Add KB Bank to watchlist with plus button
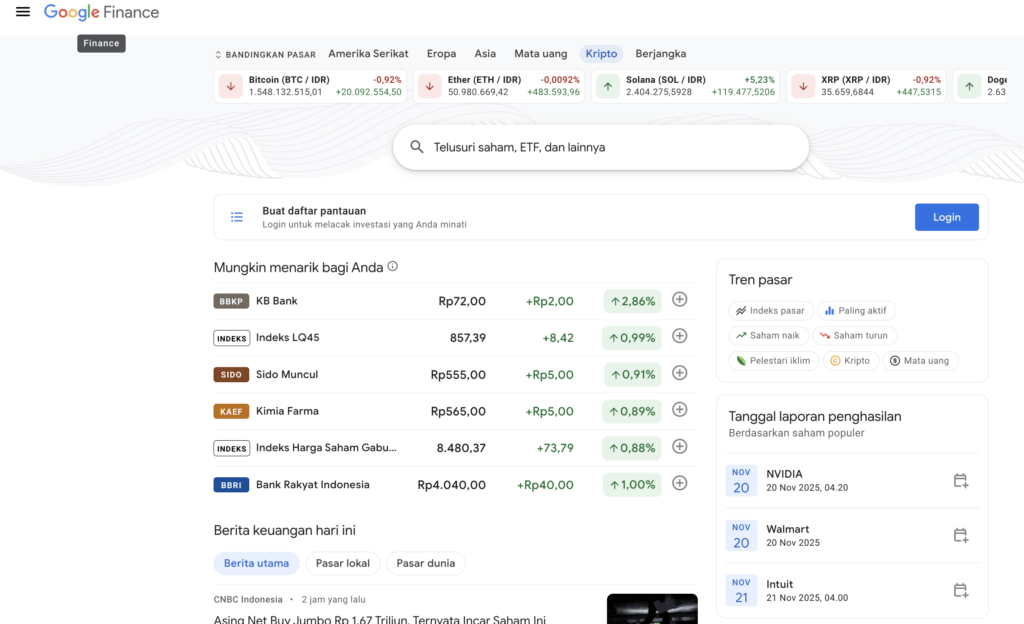1024x624 pixels. tap(679, 299)
